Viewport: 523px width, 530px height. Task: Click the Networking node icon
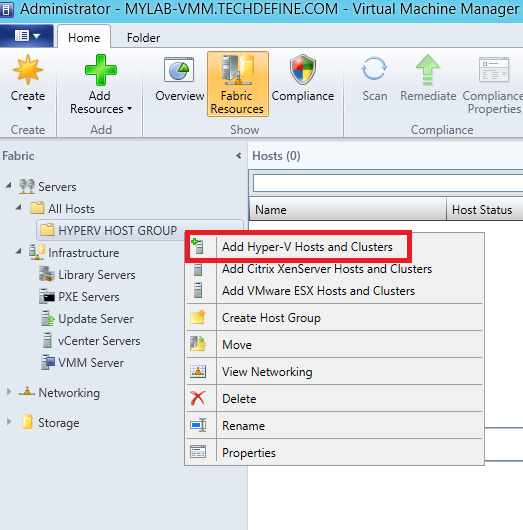(x=27, y=392)
